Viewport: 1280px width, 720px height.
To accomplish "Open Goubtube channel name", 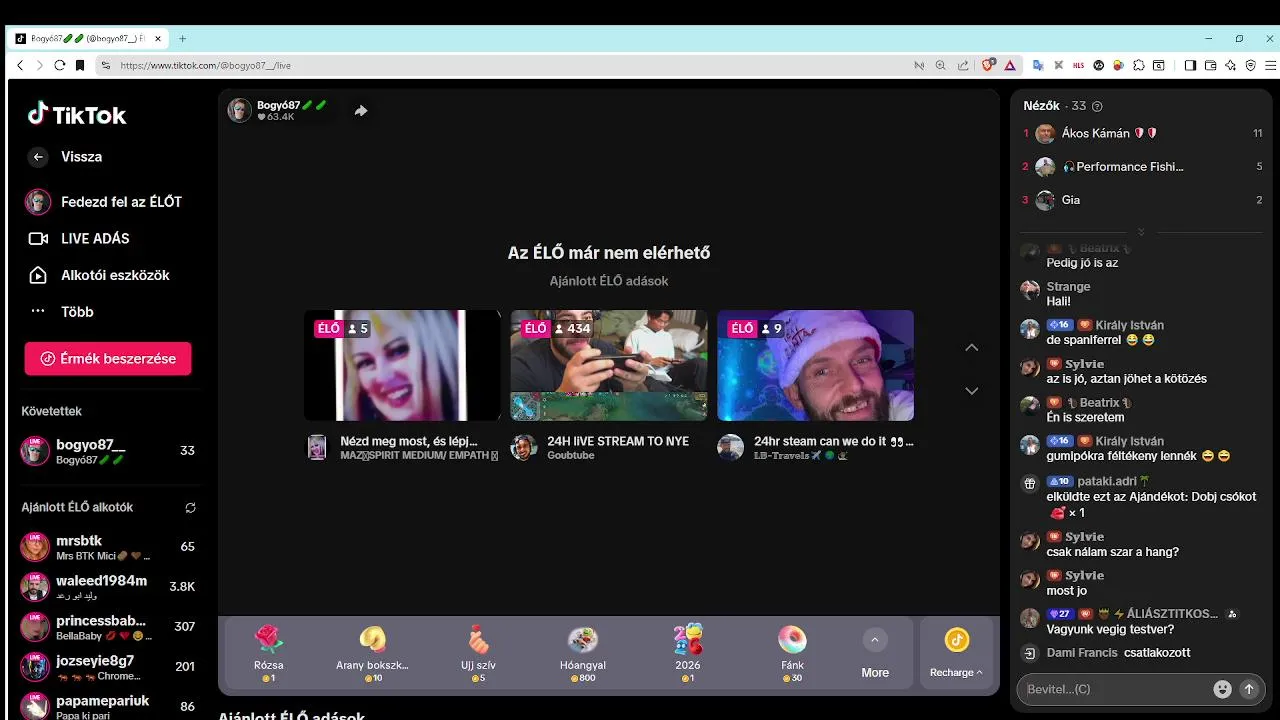I will [571, 455].
